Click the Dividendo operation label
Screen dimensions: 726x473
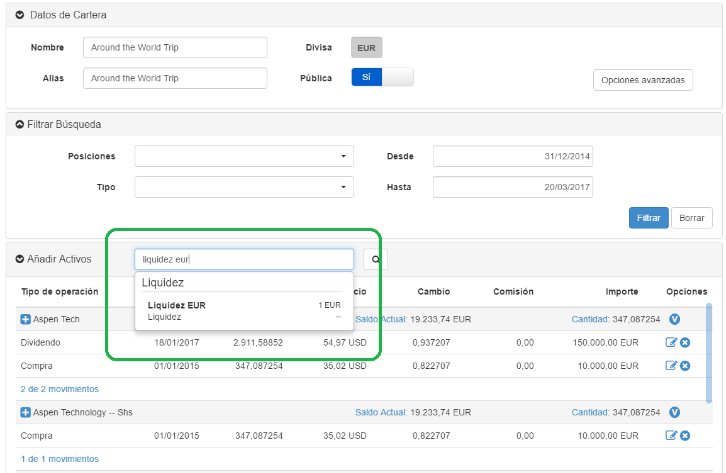(40, 342)
